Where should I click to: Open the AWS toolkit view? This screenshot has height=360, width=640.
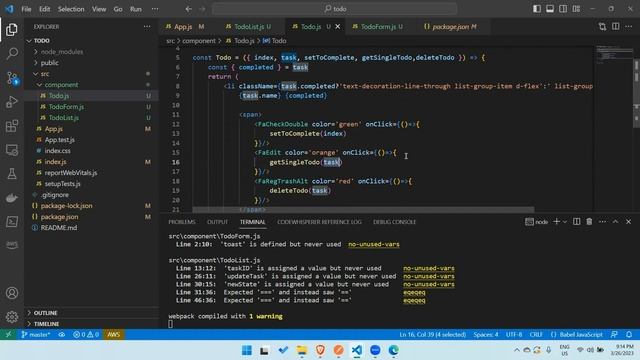point(12,245)
